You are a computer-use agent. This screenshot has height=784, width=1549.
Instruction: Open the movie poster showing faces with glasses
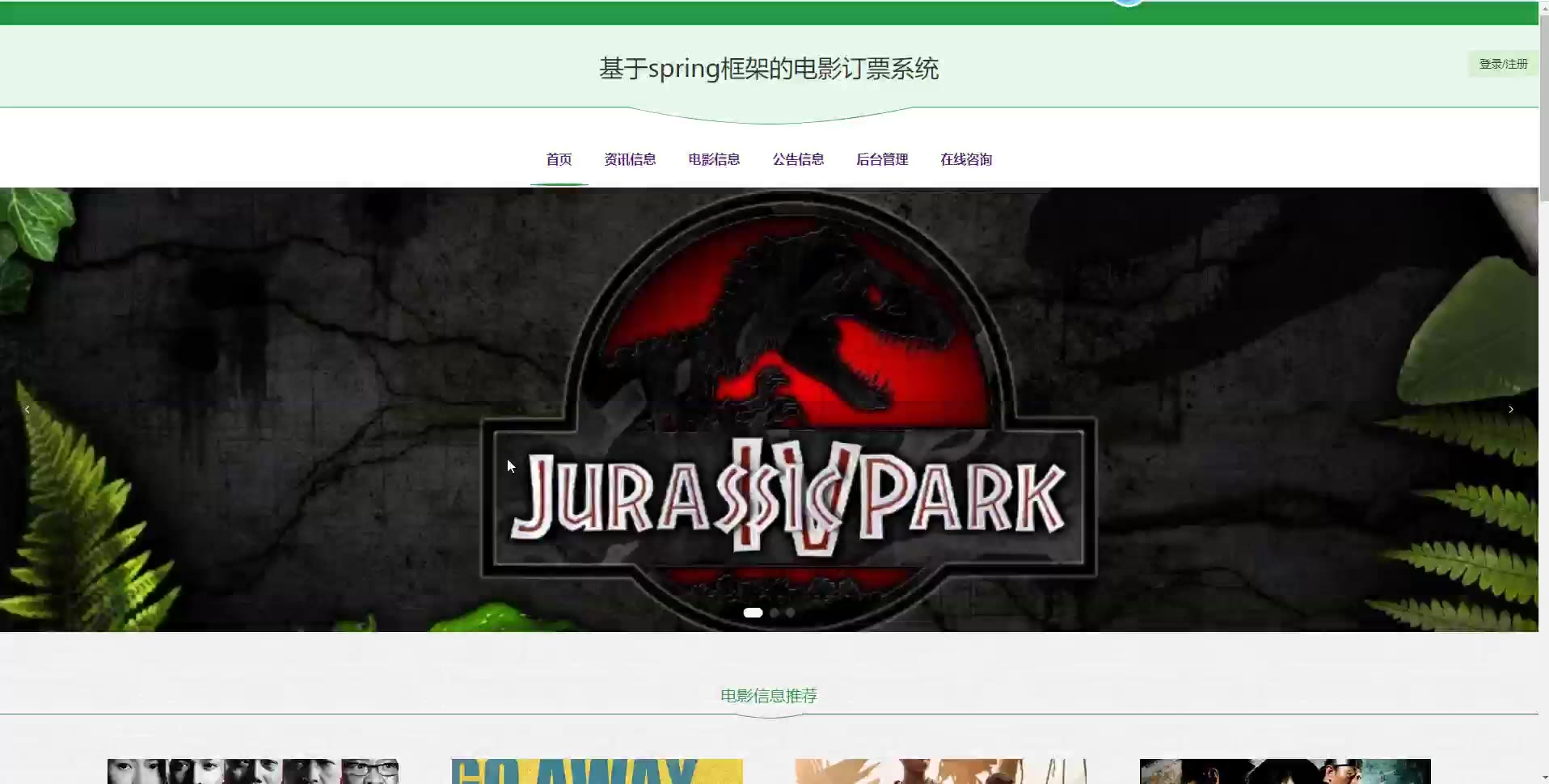[x=253, y=771]
